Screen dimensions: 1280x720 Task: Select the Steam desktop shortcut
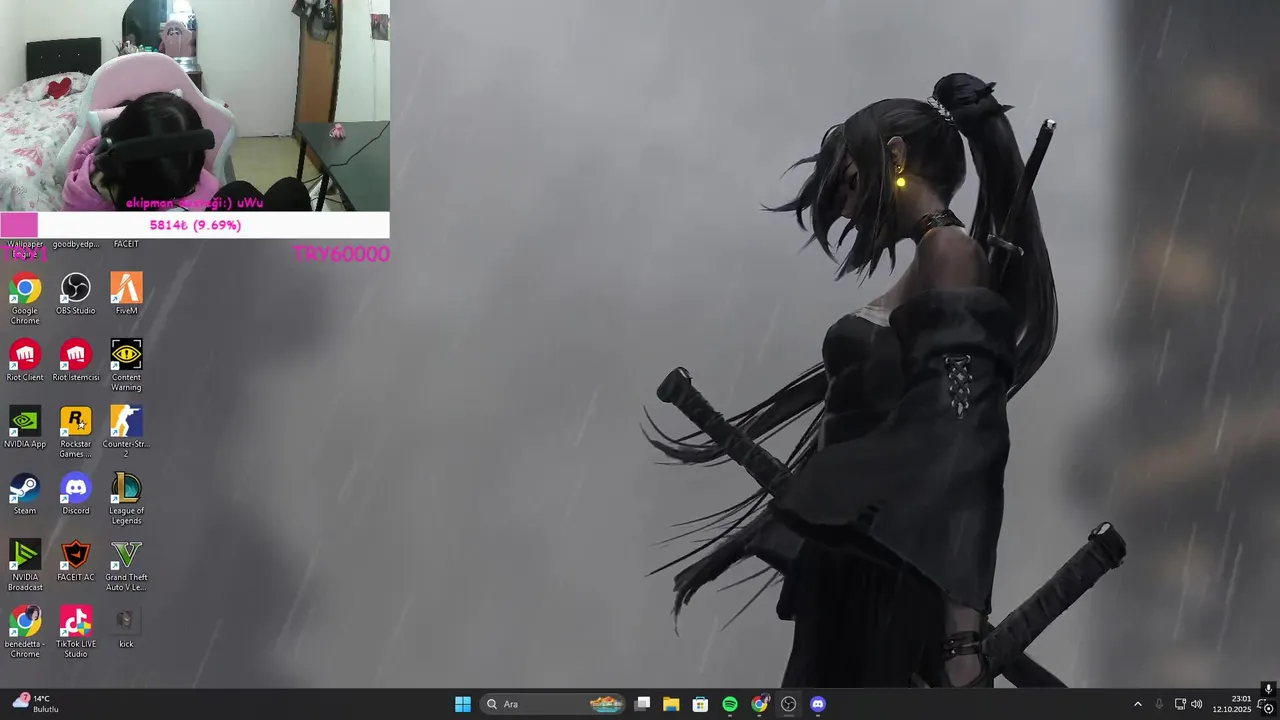[x=25, y=494]
